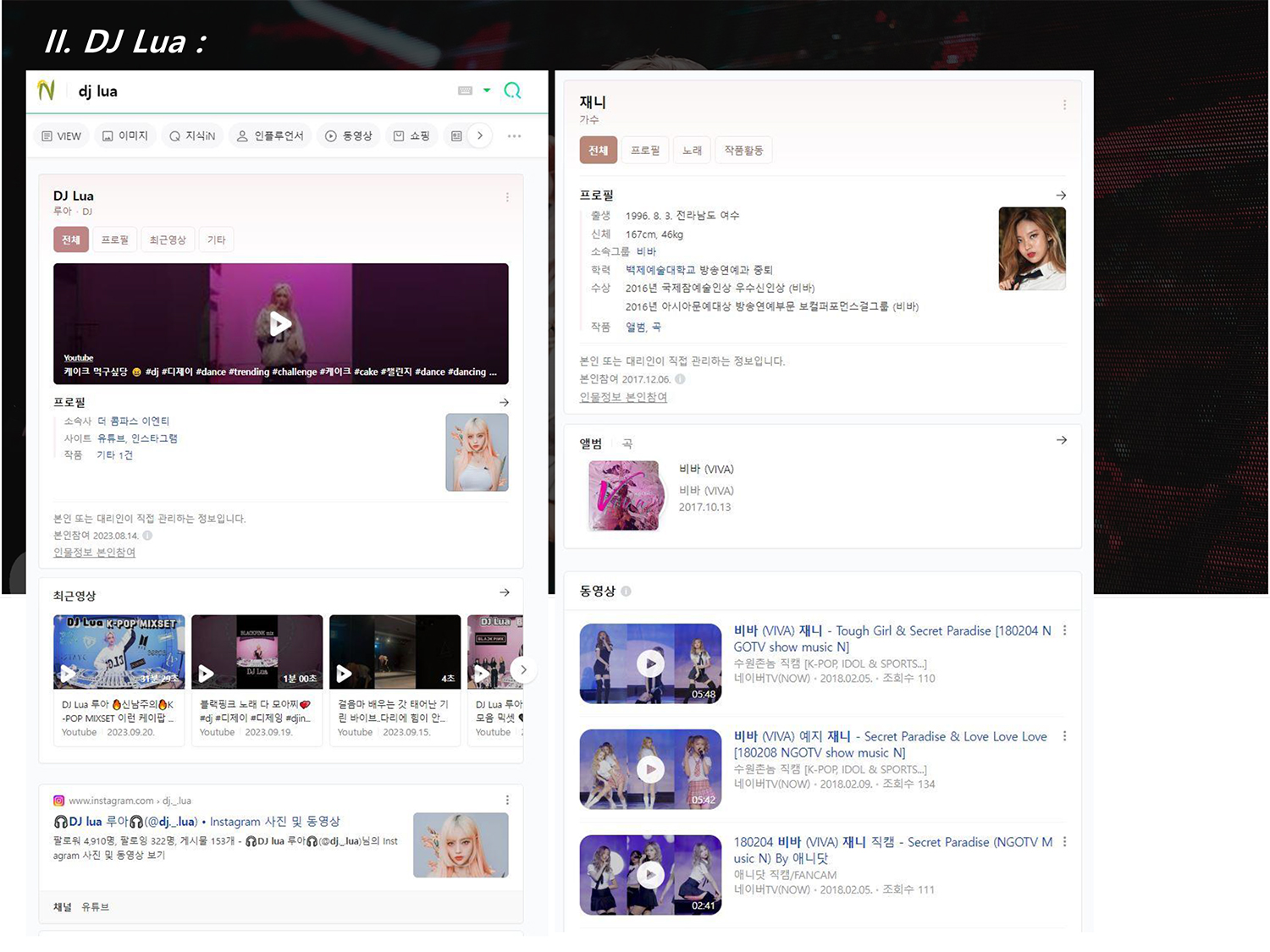Open 재니 profile section arrow
Image resolution: width=1270 pixels, height=952 pixels.
1061,195
